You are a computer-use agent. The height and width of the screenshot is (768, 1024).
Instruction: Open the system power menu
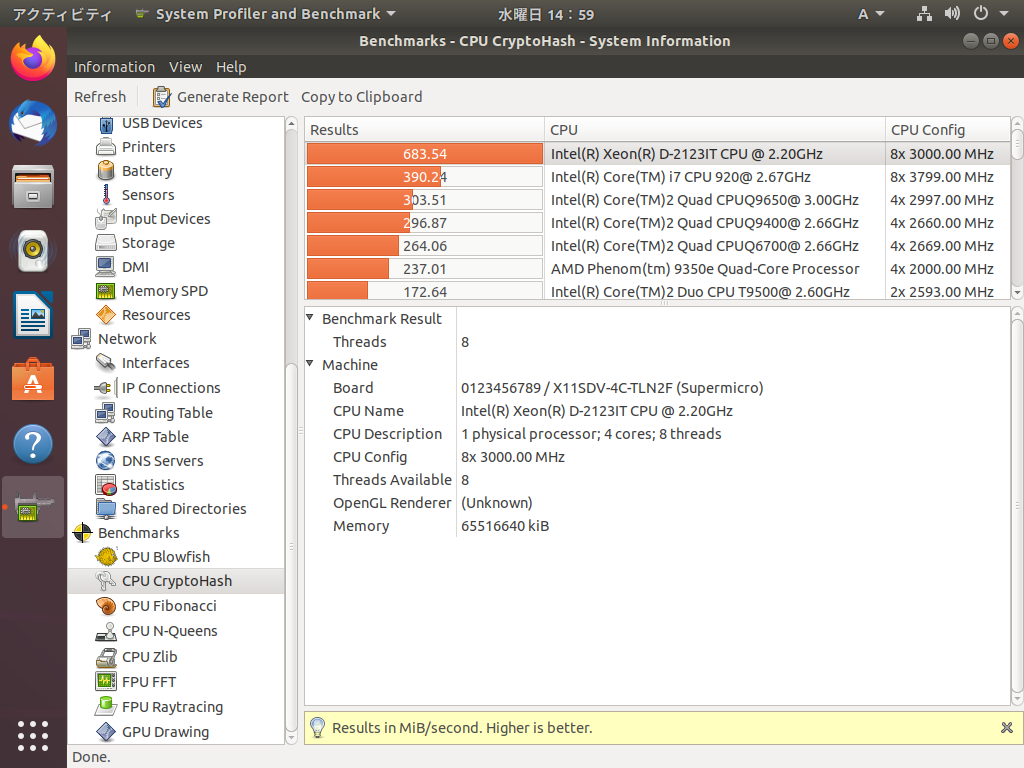pyautogui.click(x=990, y=14)
